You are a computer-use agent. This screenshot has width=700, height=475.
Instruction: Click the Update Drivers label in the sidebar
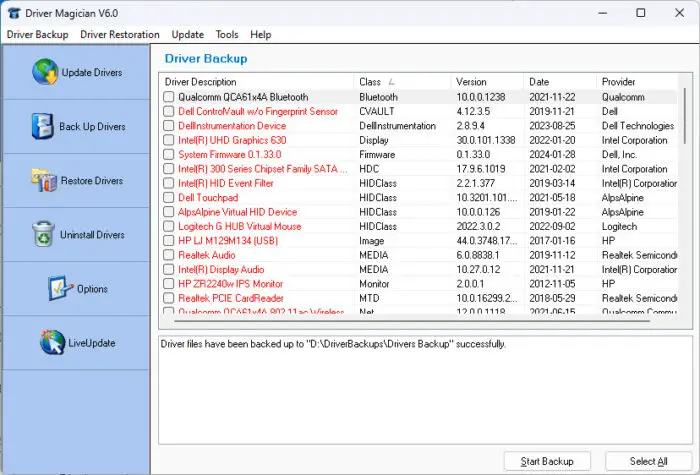(92, 72)
